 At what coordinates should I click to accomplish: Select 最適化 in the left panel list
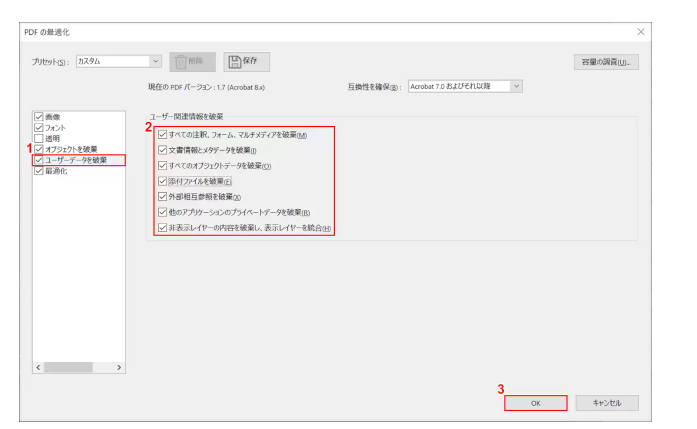59,171
